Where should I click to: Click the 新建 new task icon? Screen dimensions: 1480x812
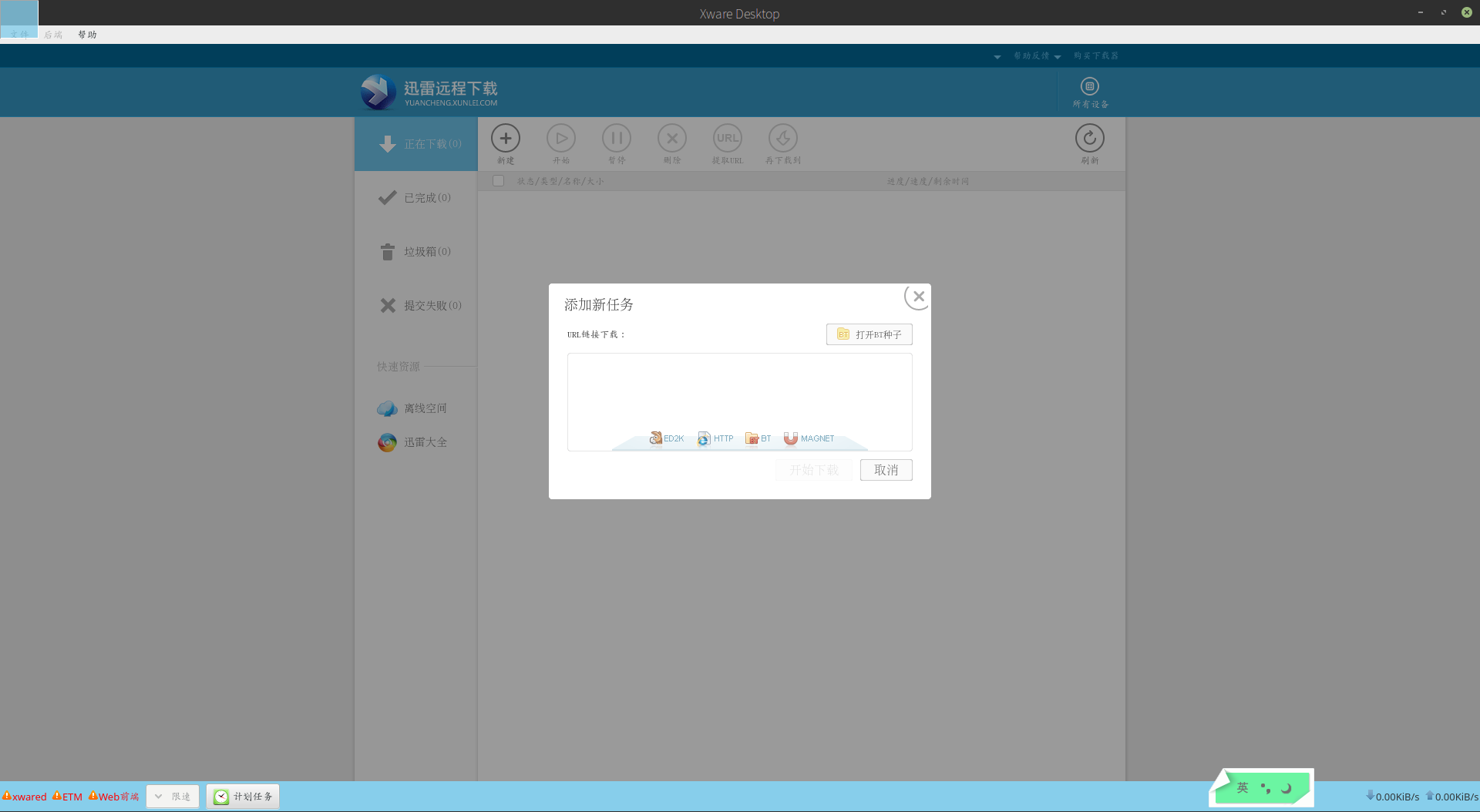point(506,139)
